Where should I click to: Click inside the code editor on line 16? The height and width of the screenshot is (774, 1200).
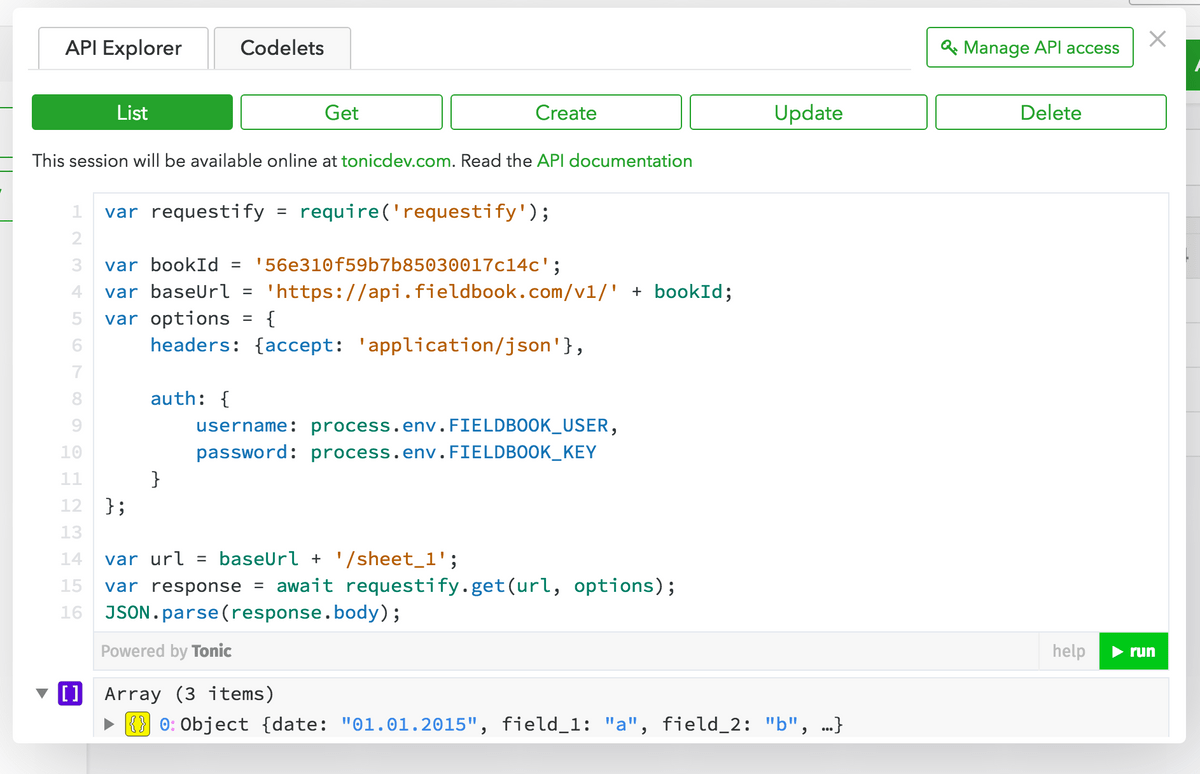[x=250, y=612]
